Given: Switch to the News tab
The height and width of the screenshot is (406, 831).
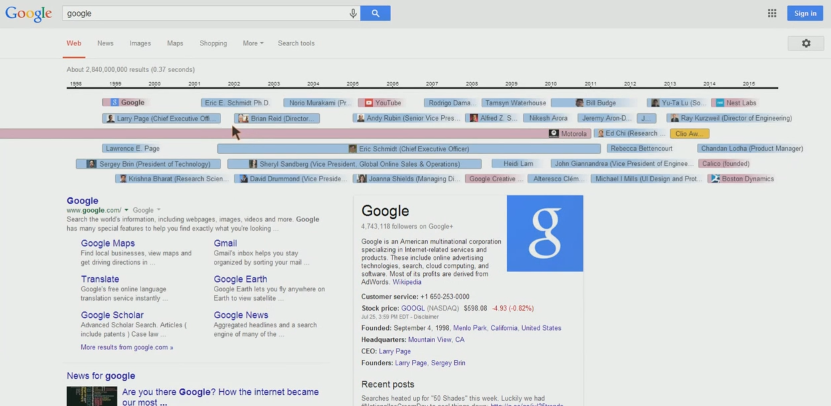Looking at the screenshot, I should (105, 43).
